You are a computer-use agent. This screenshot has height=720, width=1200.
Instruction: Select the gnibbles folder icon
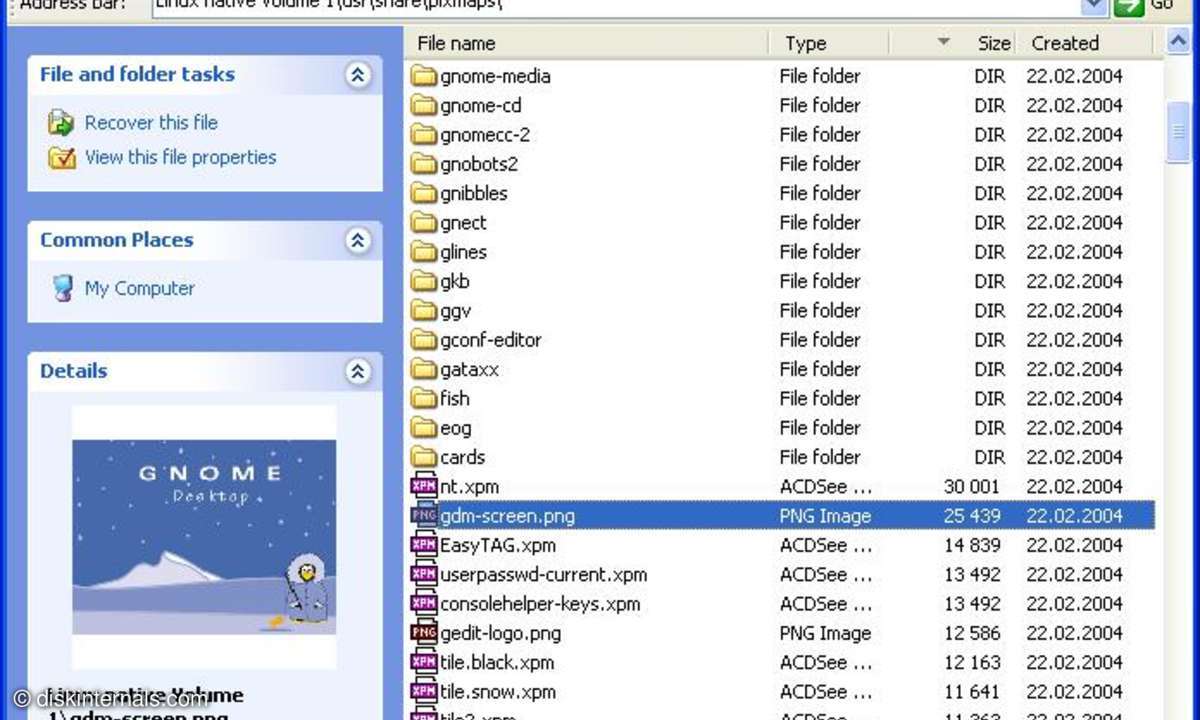click(424, 193)
